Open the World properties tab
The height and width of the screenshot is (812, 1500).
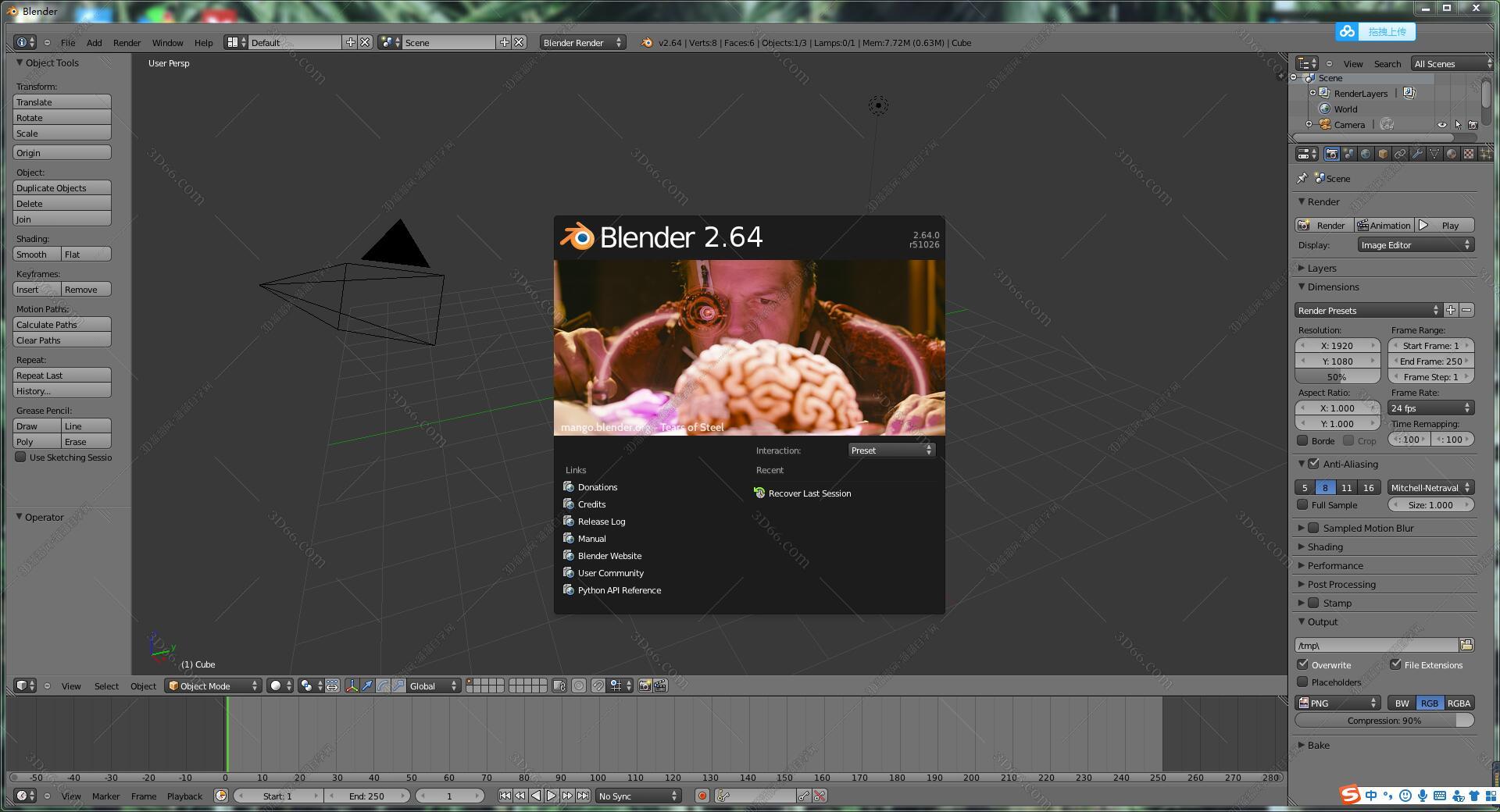(1366, 155)
